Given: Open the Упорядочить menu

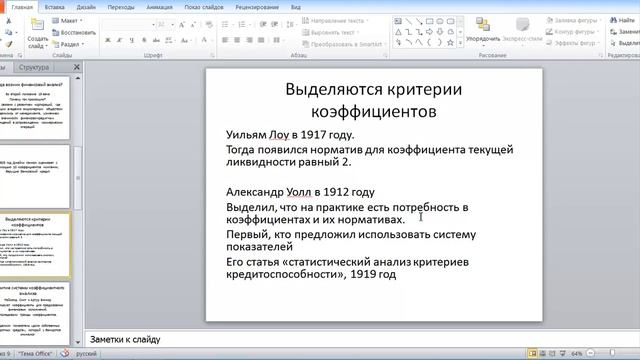Looking at the screenshot, I should click(483, 31).
